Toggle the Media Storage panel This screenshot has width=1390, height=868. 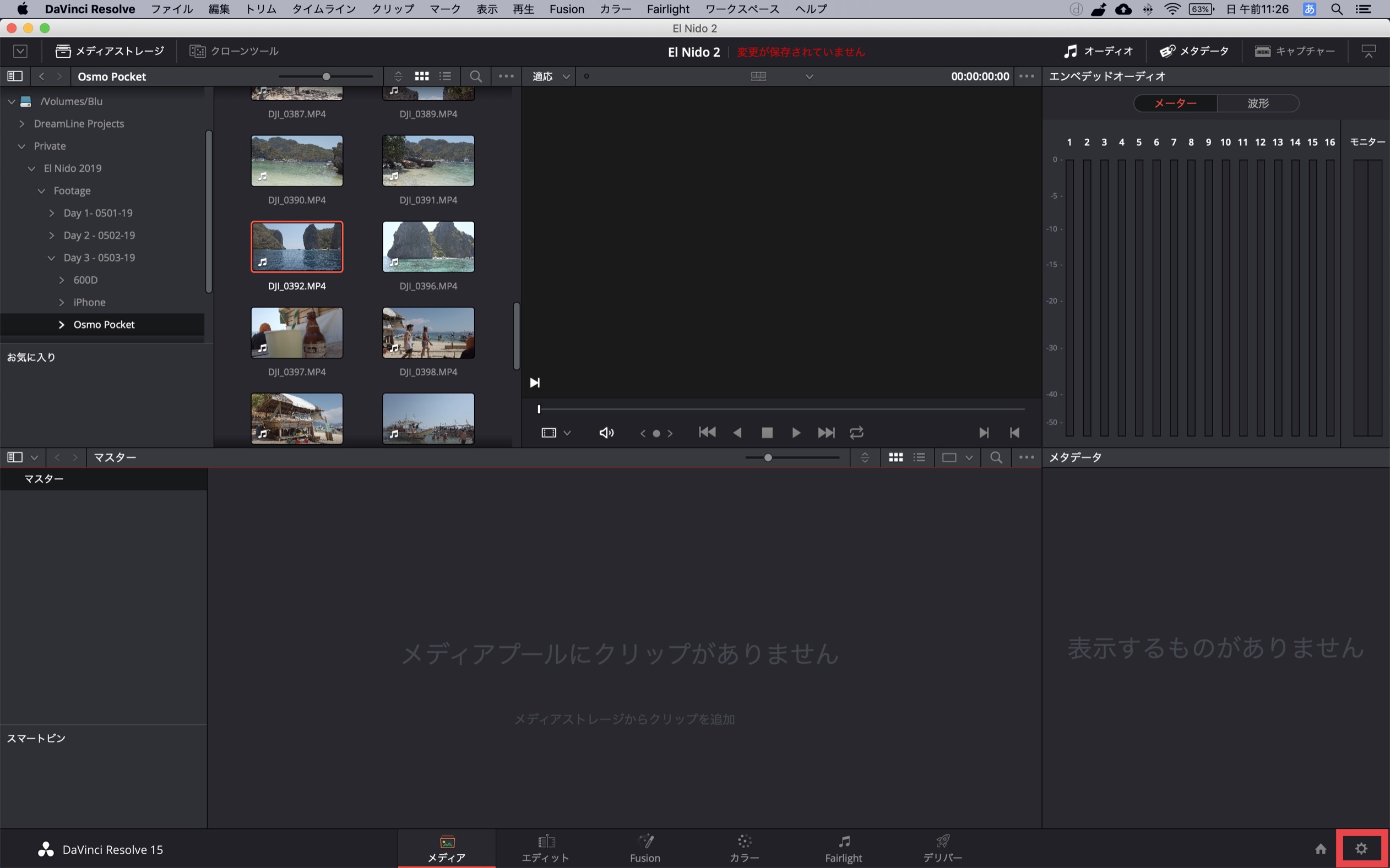pos(110,51)
